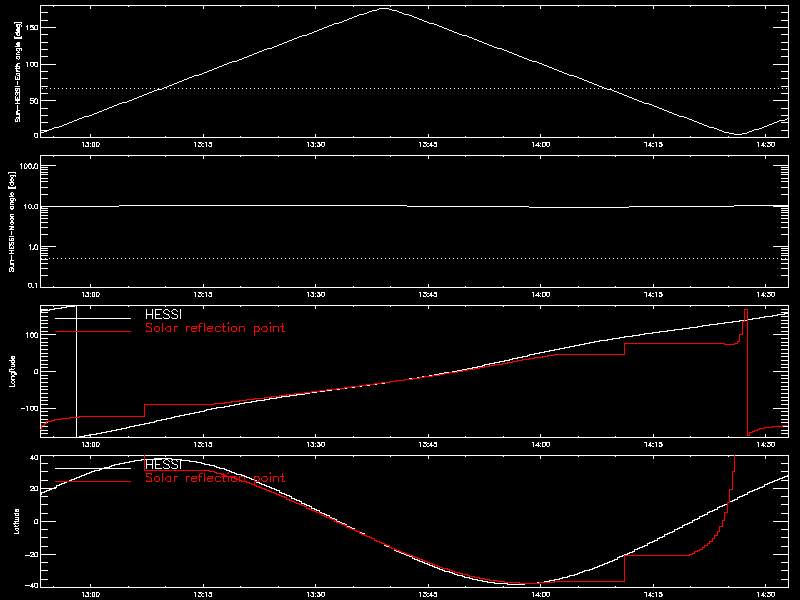The width and height of the screenshot is (800, 600).
Task: Click the Sun-HESSI-Earth angle [deg] axis title
Action: click(x=18, y=72)
